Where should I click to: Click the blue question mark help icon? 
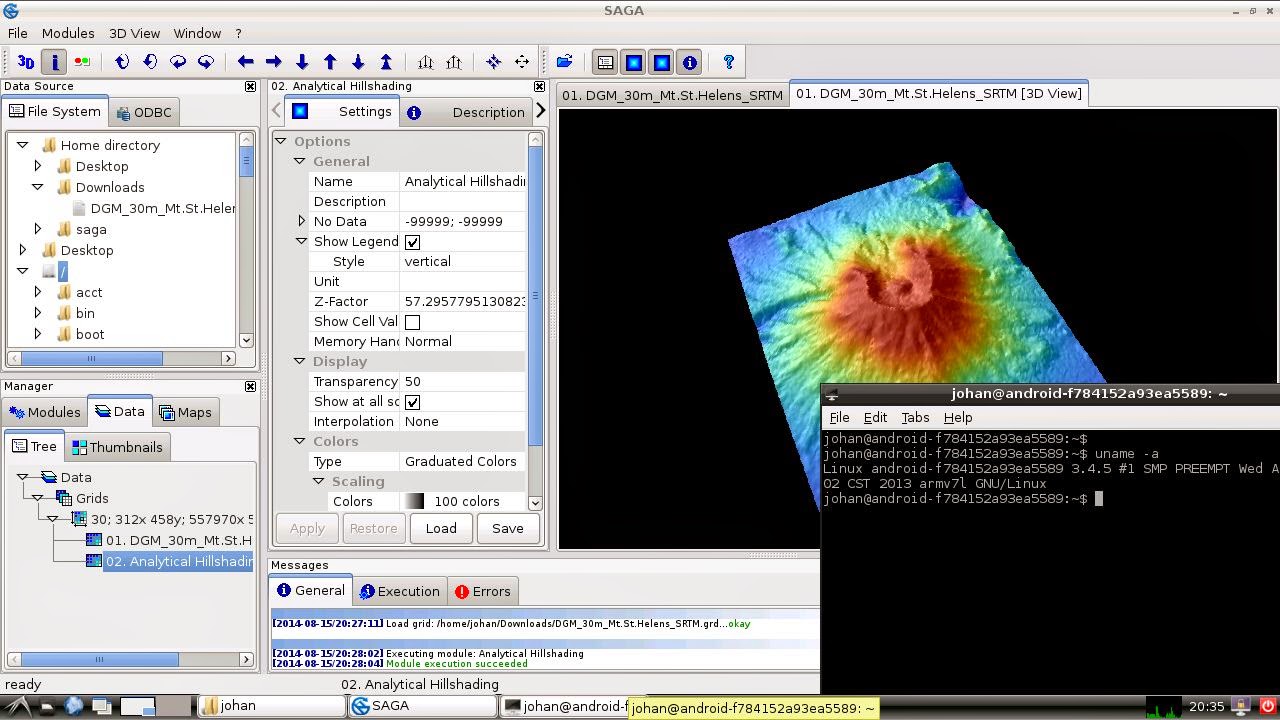(x=729, y=62)
